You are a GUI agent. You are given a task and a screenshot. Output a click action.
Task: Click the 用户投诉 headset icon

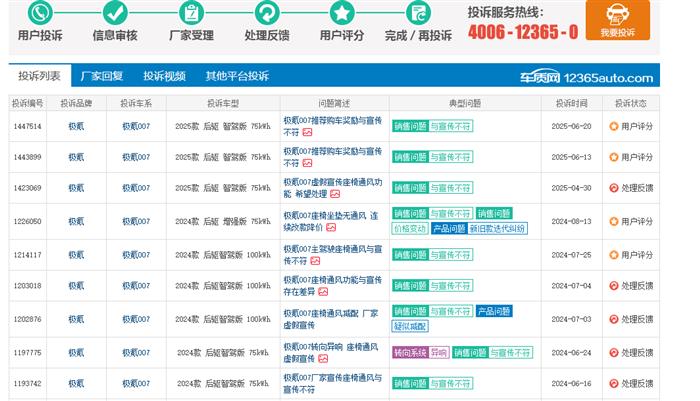click(40, 13)
